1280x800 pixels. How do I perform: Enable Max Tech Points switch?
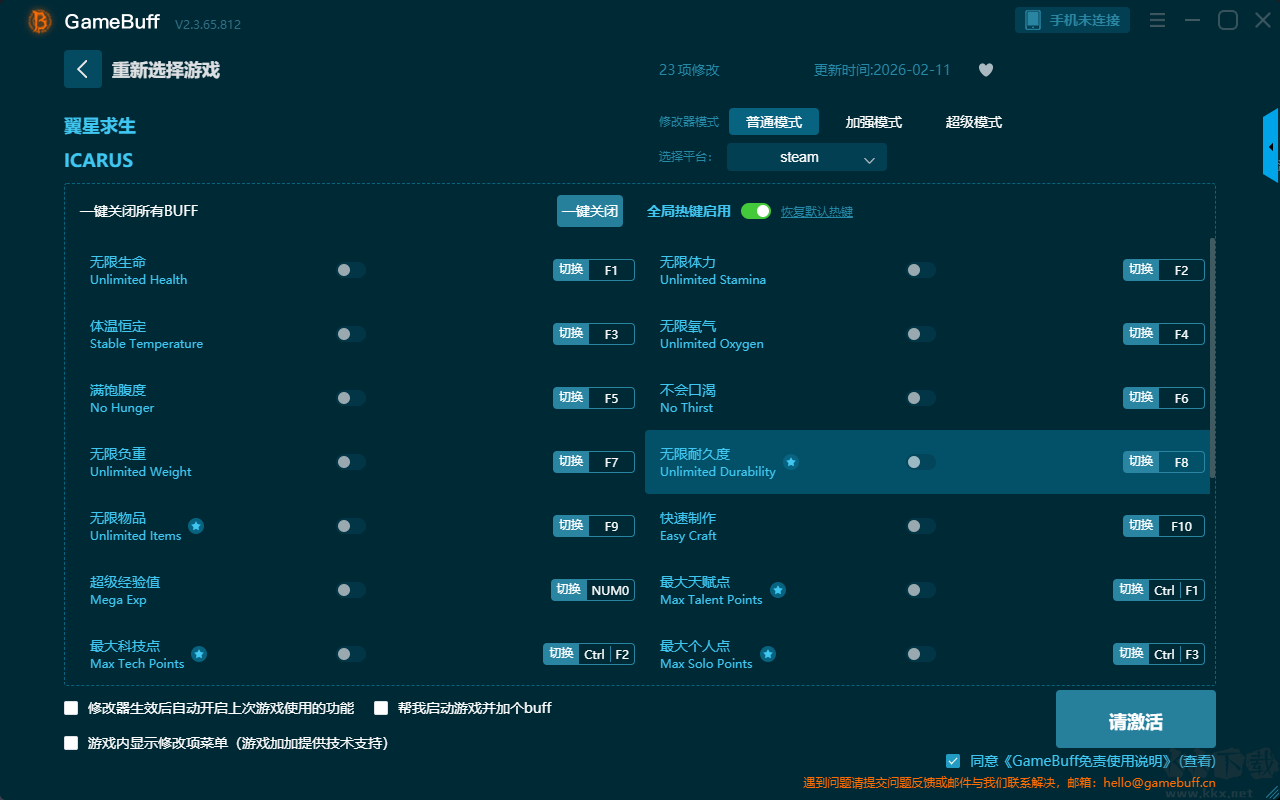coord(351,654)
